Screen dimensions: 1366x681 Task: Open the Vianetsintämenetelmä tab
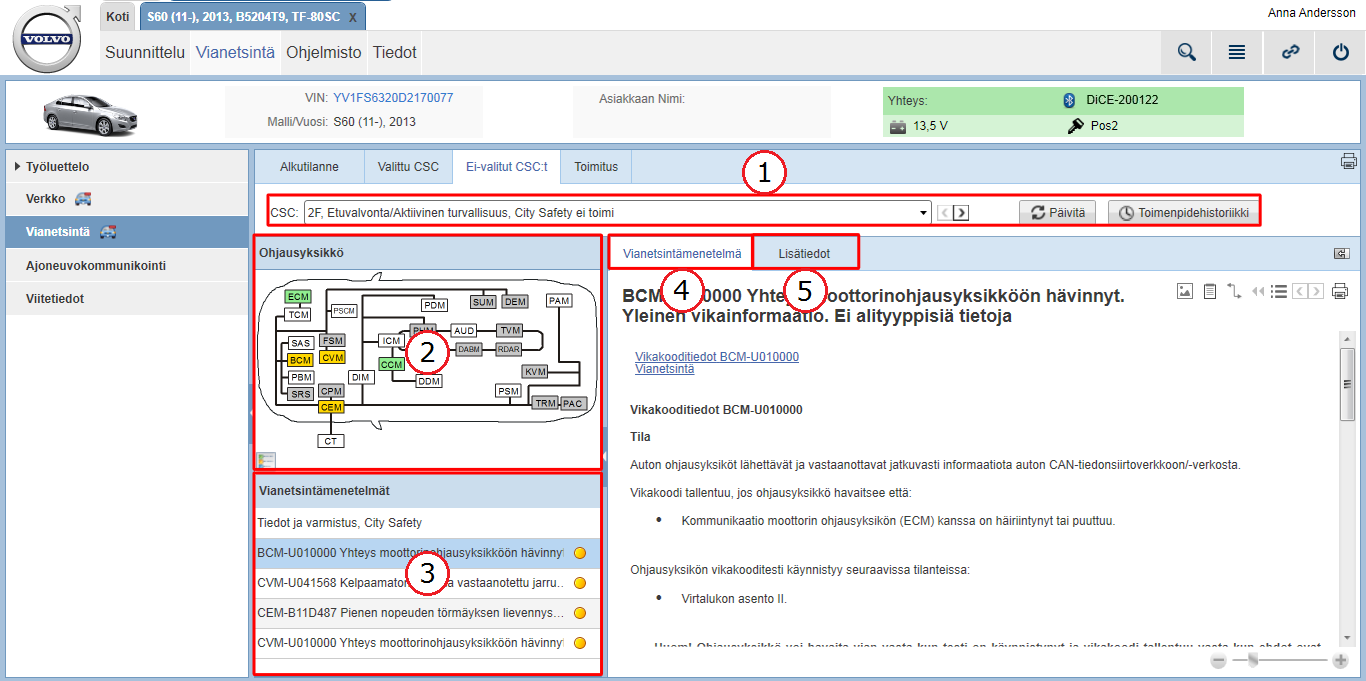[x=682, y=254]
